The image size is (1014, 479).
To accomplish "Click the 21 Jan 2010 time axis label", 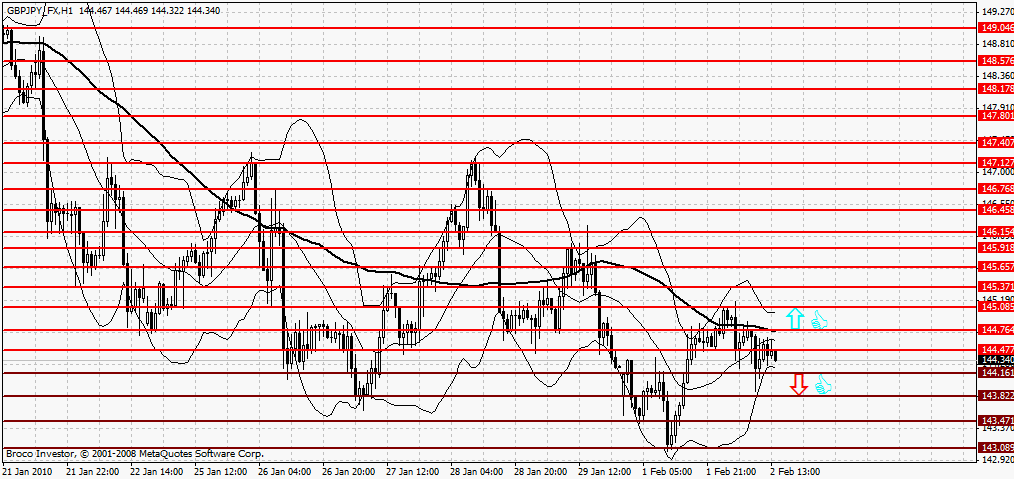I will (28, 472).
